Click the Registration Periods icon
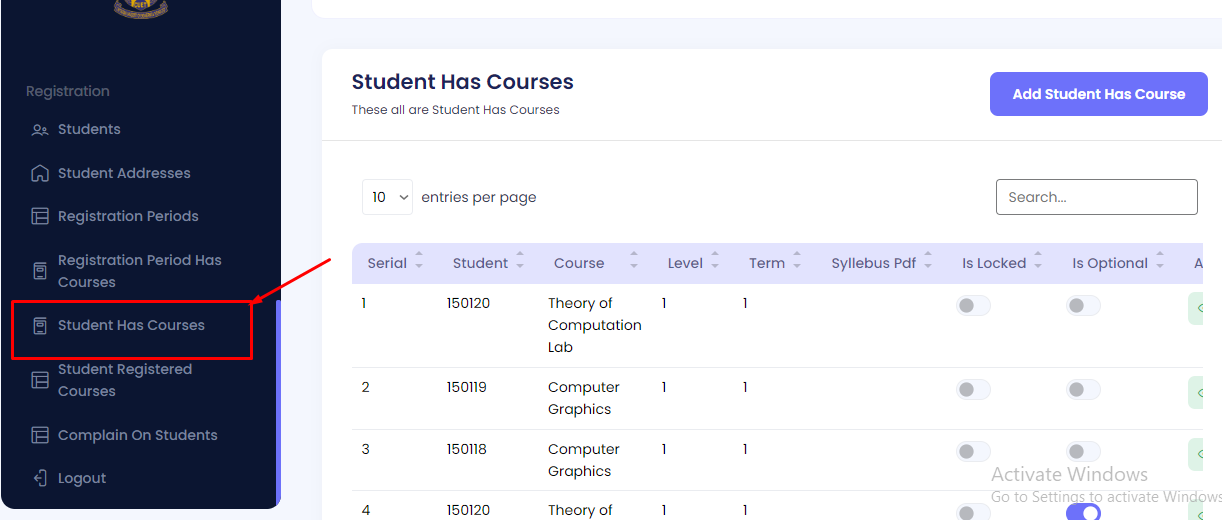The width and height of the screenshot is (1222, 520). point(40,217)
